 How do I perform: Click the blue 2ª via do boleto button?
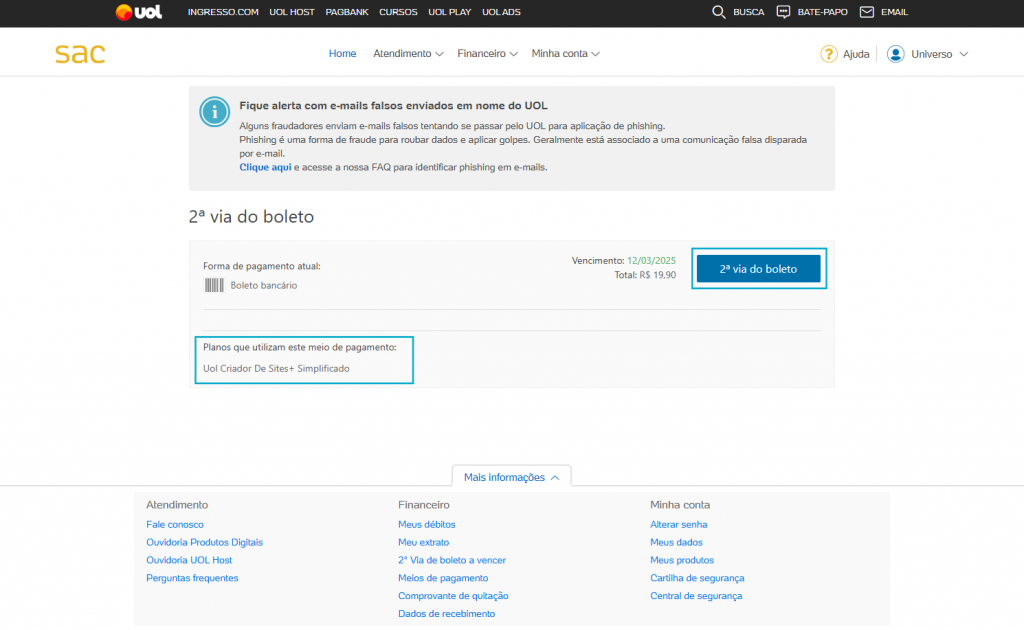coord(758,269)
